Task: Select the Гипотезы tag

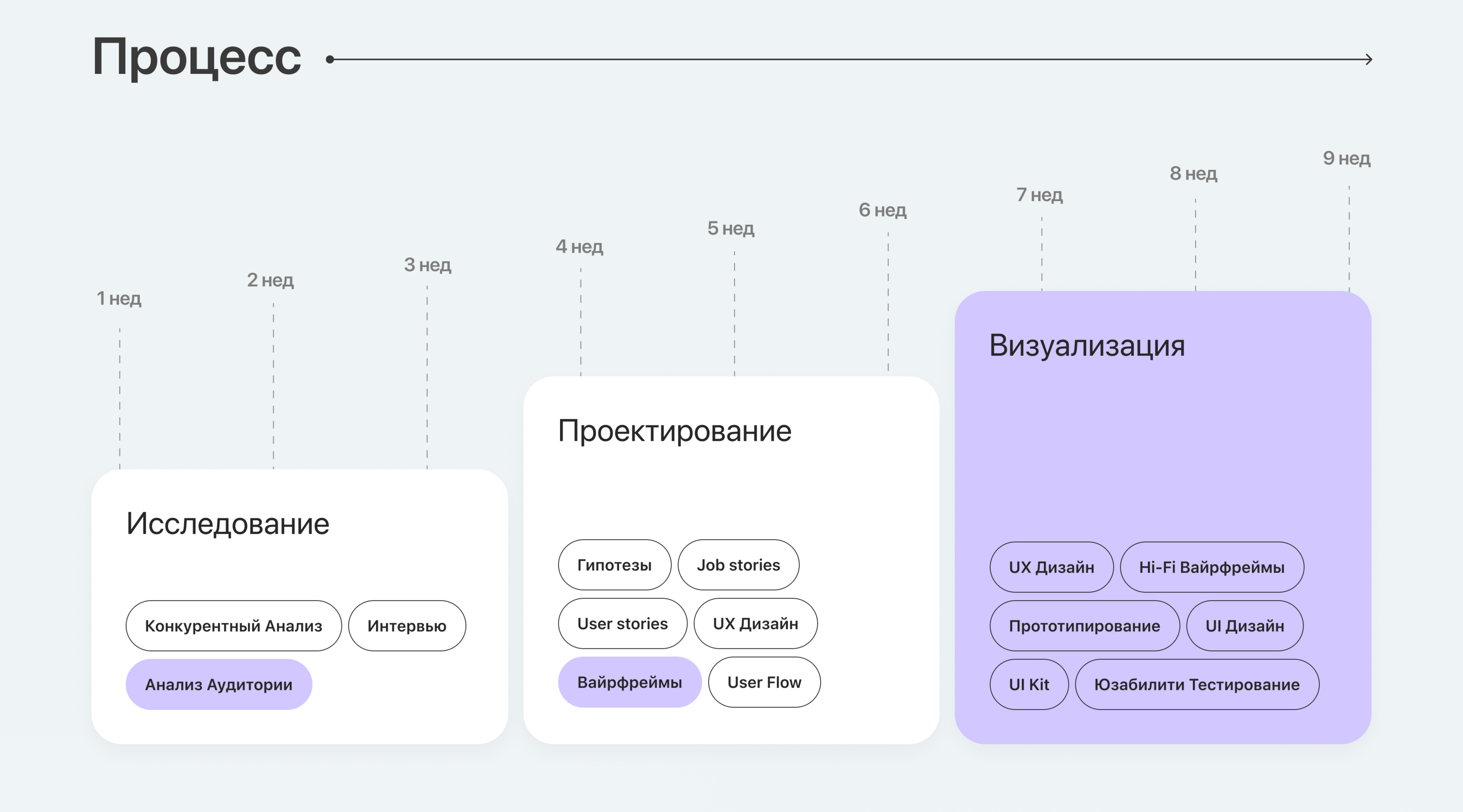Action: click(x=614, y=565)
